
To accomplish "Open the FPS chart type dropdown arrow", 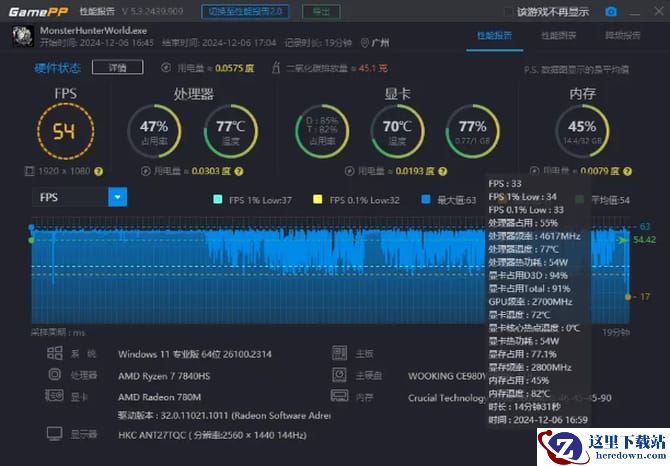I will pyautogui.click(x=118, y=197).
